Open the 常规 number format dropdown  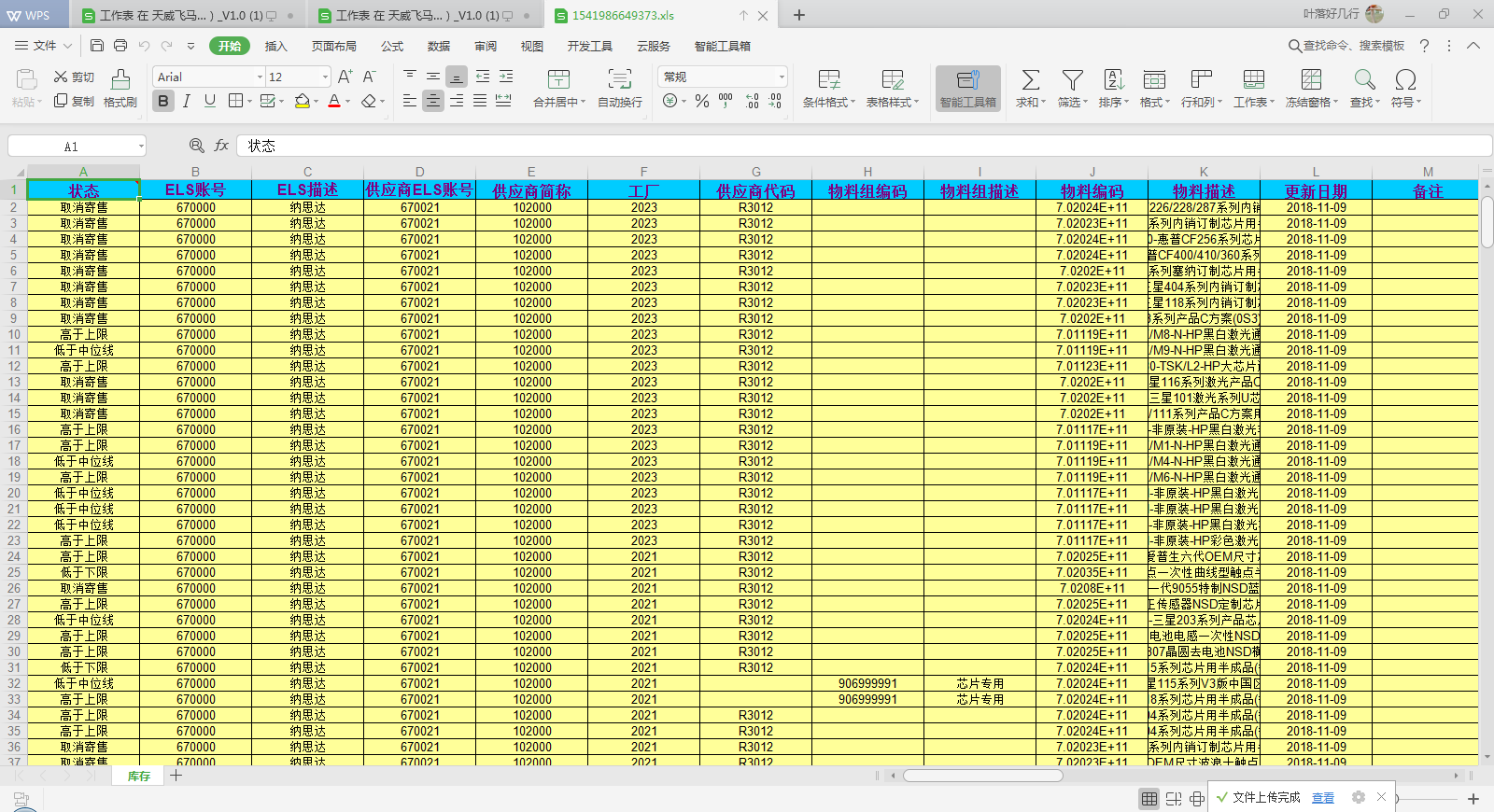(x=782, y=77)
